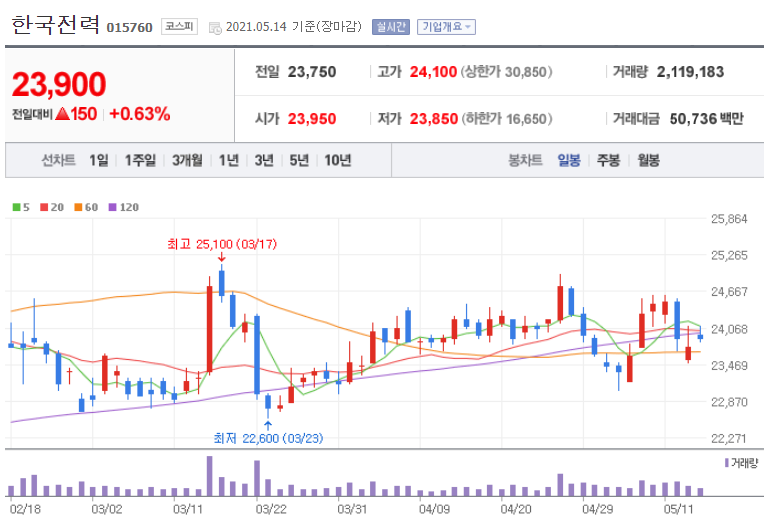Click the 저가 23,850 low price value
The image size is (764, 528).
pyautogui.click(x=434, y=119)
